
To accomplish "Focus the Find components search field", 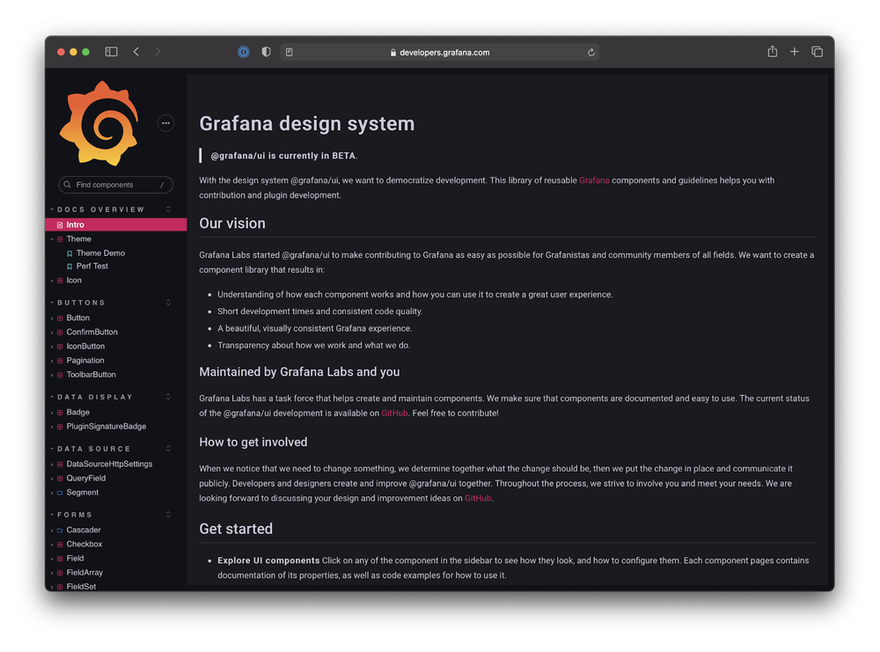I will point(116,185).
